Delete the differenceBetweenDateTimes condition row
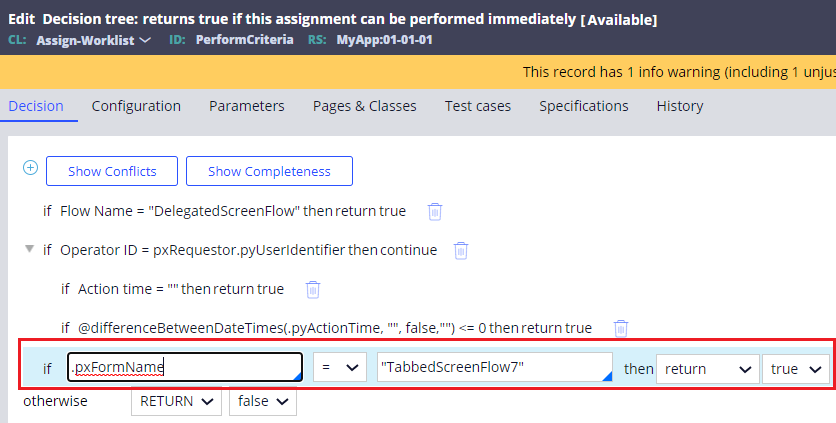This screenshot has width=836, height=423. click(x=621, y=329)
